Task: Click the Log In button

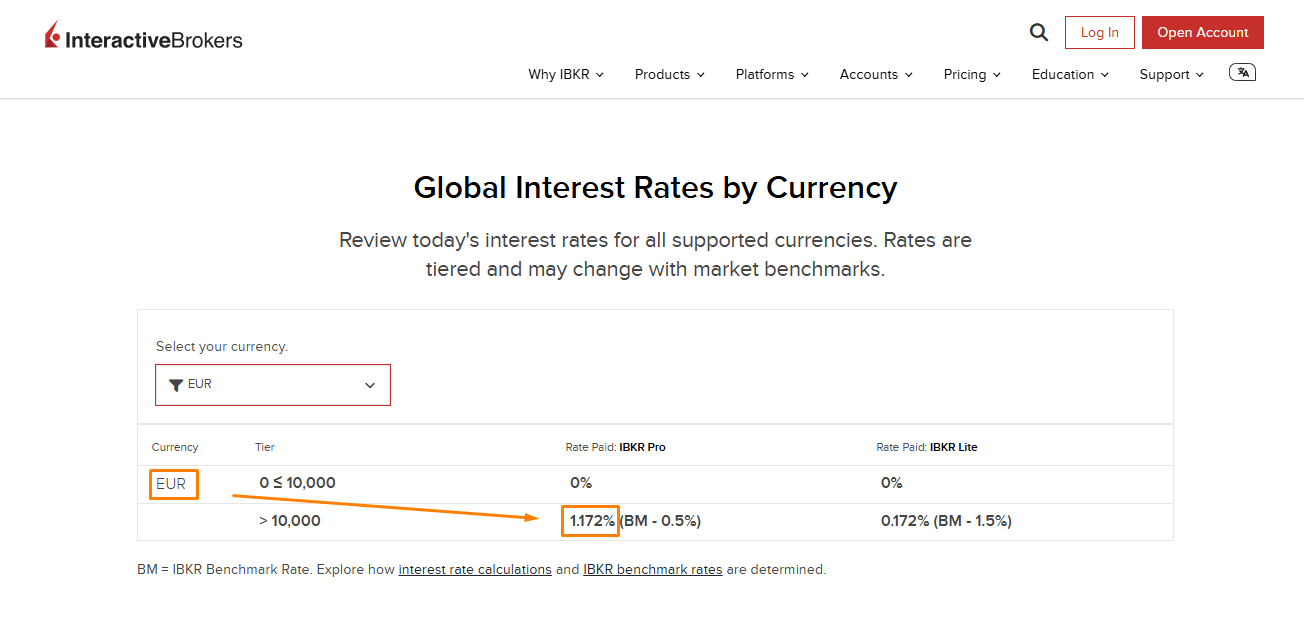Action: pos(1100,32)
